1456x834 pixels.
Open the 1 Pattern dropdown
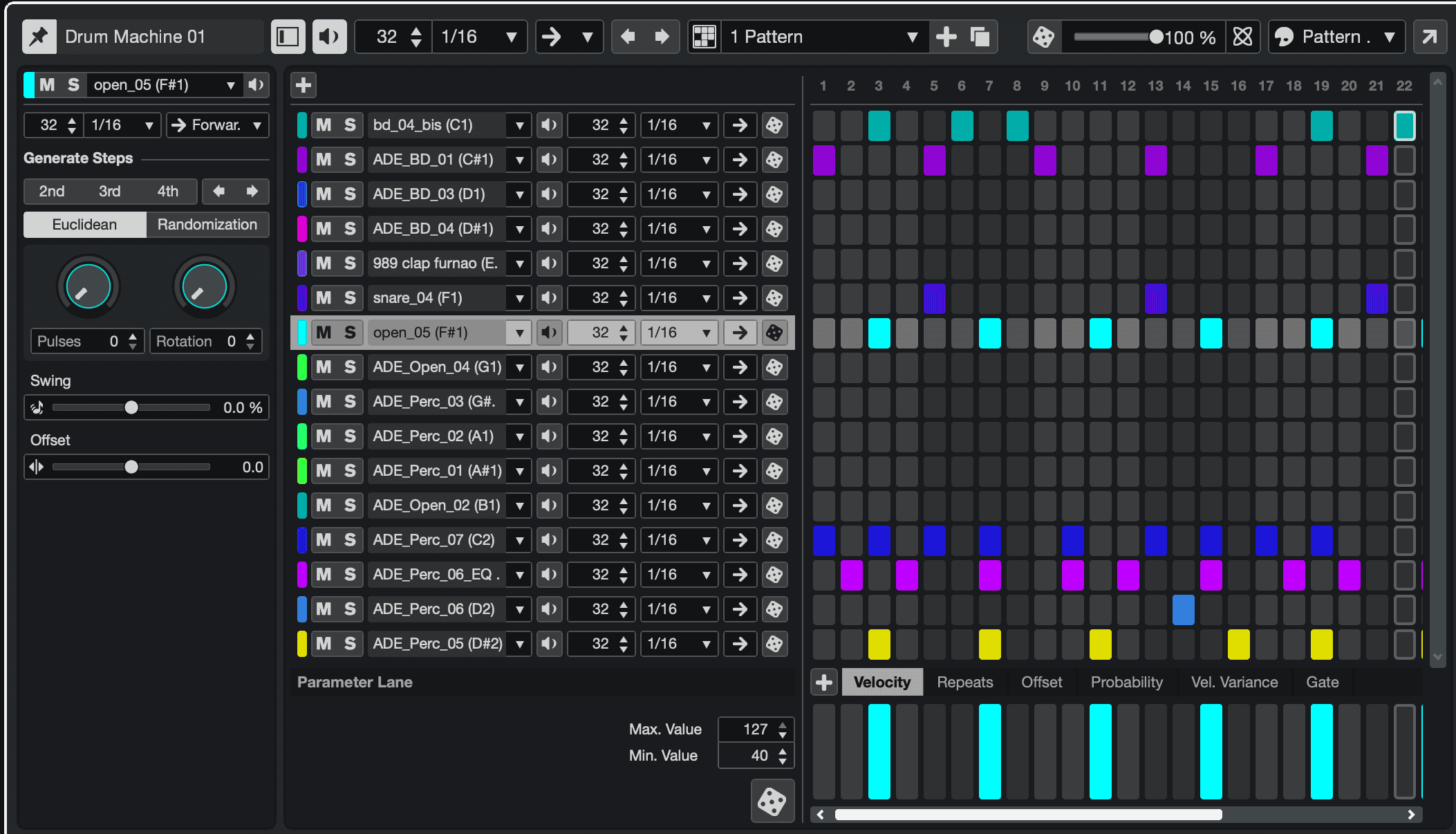825,37
